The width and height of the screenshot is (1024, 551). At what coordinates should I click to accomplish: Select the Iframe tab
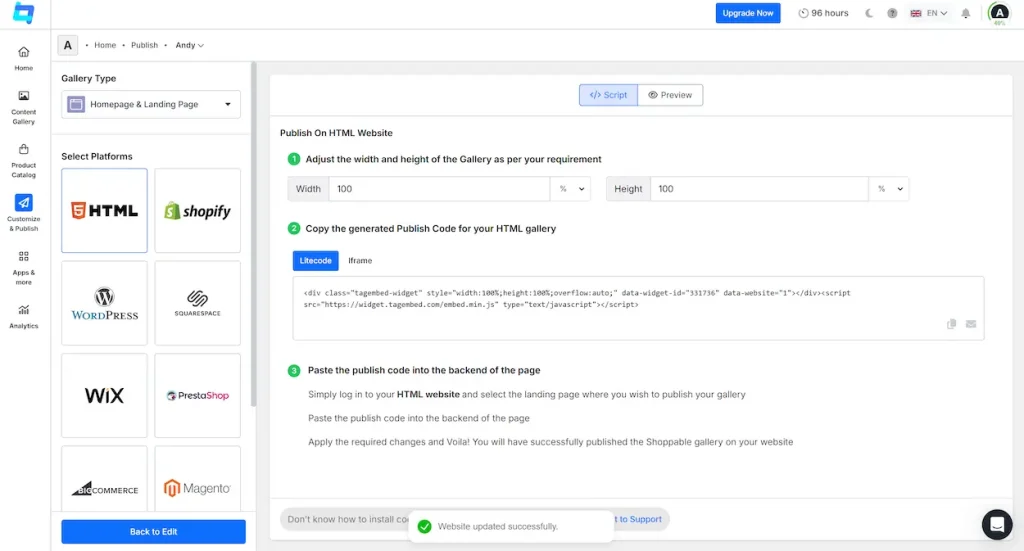(x=360, y=260)
